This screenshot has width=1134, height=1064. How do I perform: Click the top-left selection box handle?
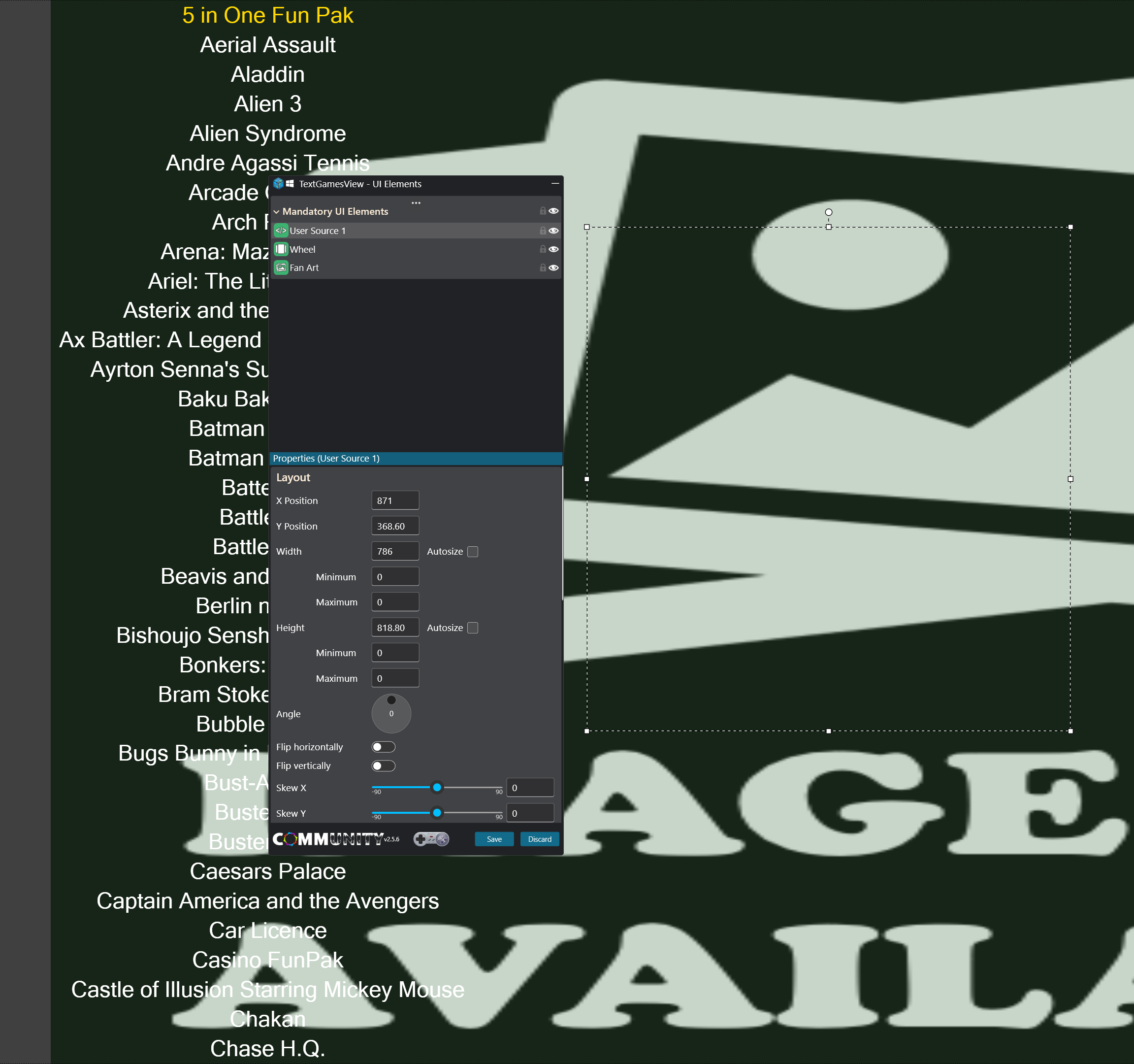pyautogui.click(x=586, y=227)
